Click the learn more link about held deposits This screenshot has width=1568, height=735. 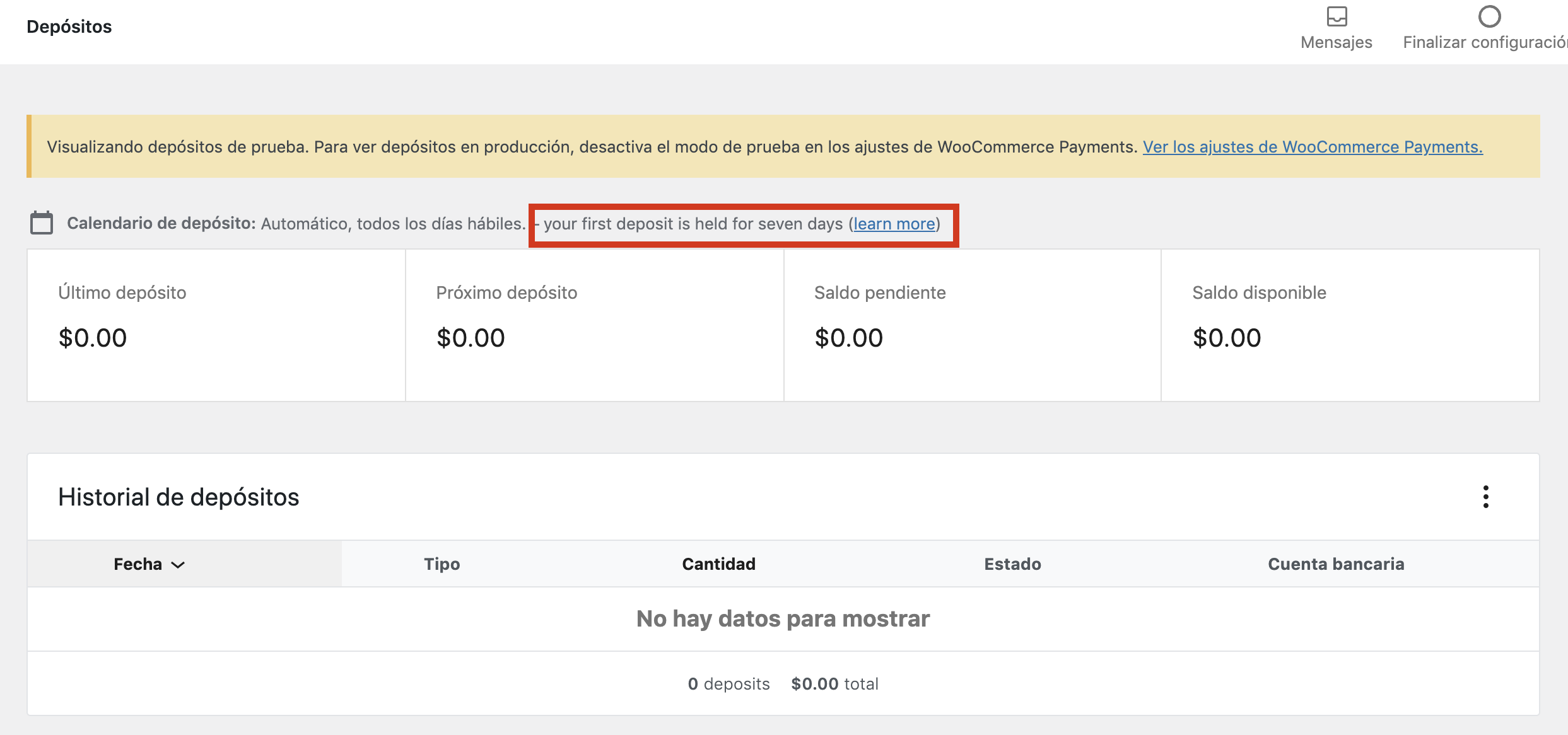[894, 223]
